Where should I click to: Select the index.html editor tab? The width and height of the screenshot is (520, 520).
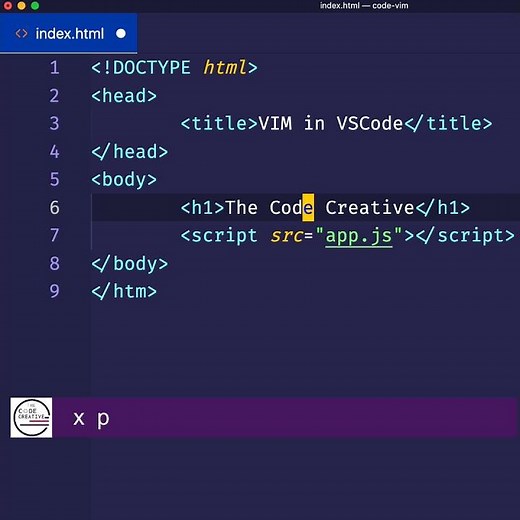click(x=68, y=33)
